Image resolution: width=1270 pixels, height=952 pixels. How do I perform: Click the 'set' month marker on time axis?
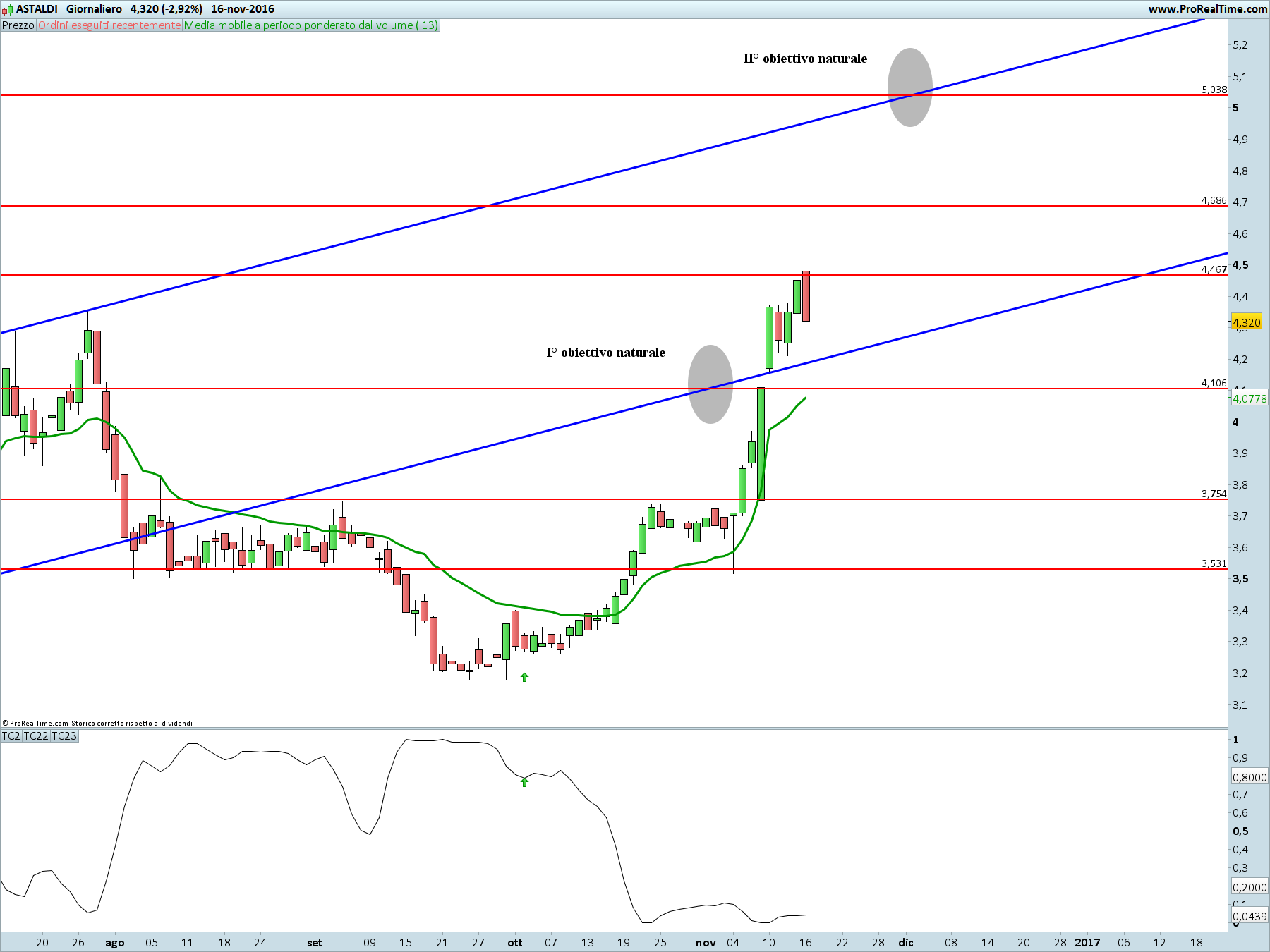coord(315,943)
